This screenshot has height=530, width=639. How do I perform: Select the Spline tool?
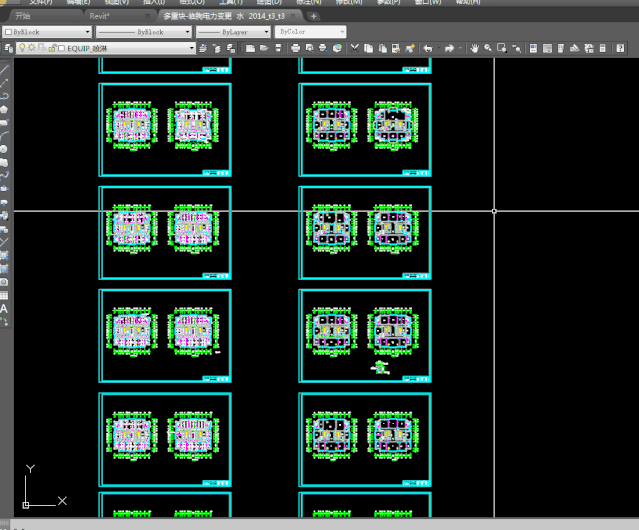coord(4,176)
